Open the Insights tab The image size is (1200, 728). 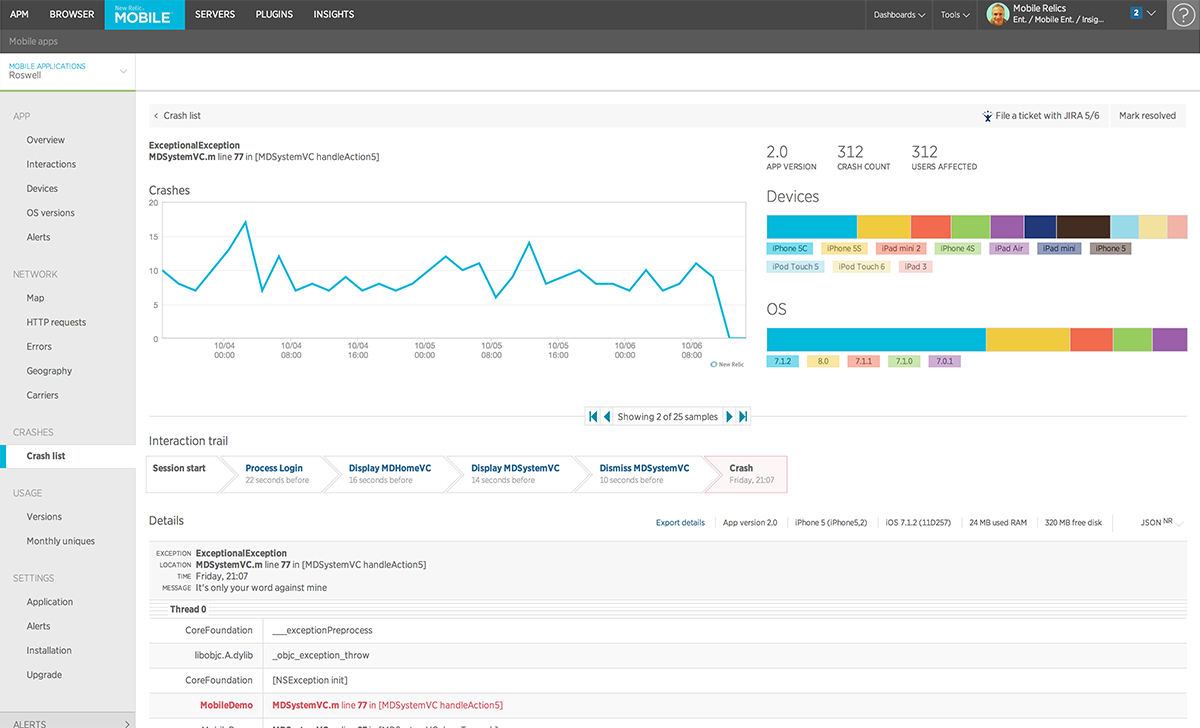click(334, 14)
